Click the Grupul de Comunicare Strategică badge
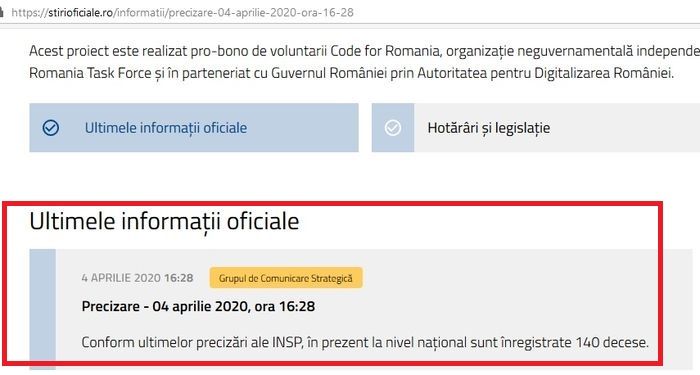This screenshot has width=700, height=375. click(286, 278)
